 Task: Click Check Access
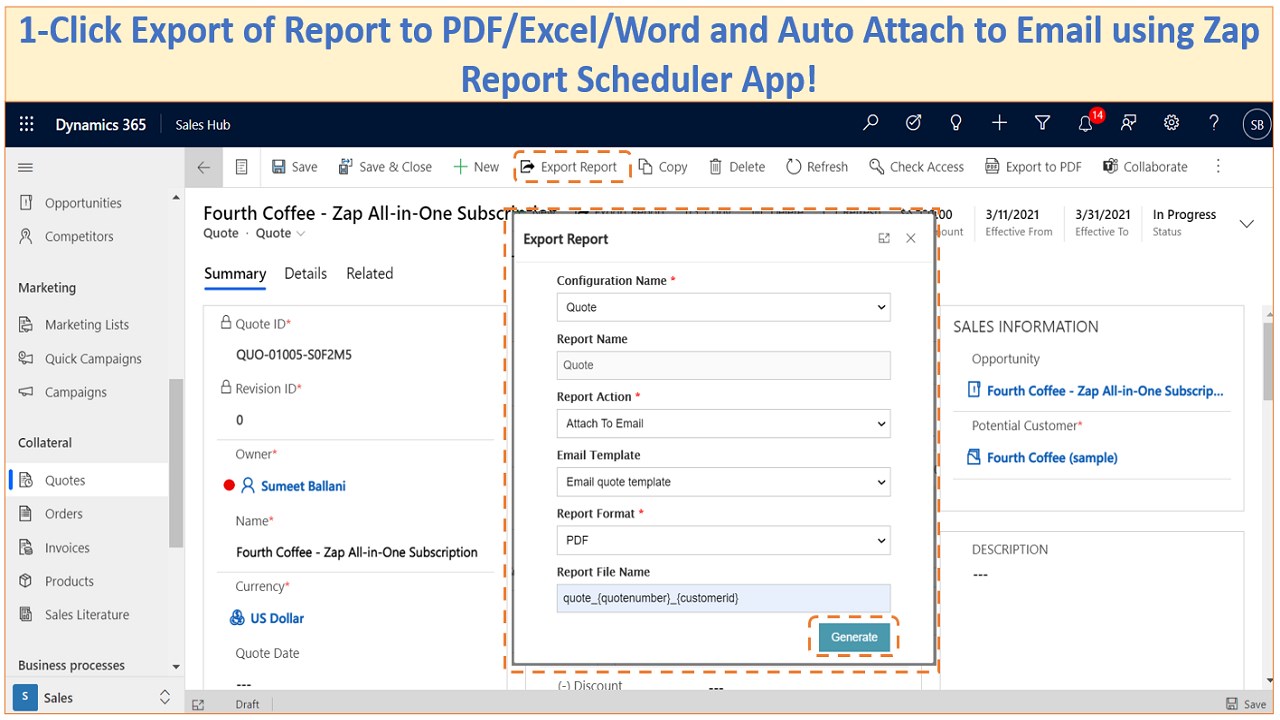pyautogui.click(x=916, y=167)
